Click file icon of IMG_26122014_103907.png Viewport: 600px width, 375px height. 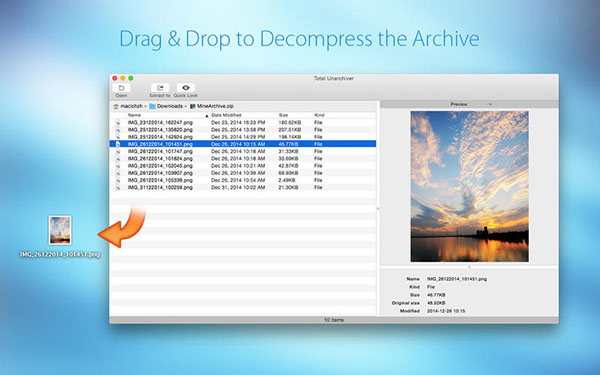click(x=118, y=173)
